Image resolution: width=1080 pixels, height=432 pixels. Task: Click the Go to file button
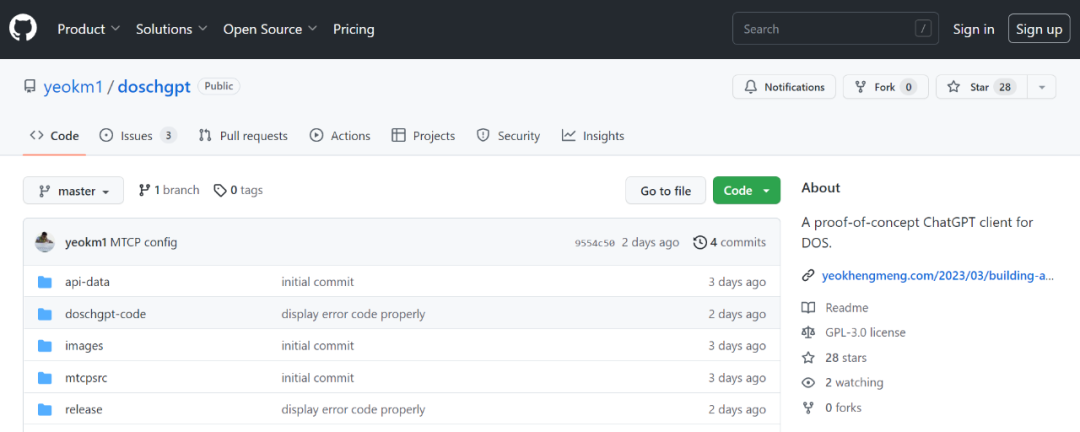coord(665,191)
